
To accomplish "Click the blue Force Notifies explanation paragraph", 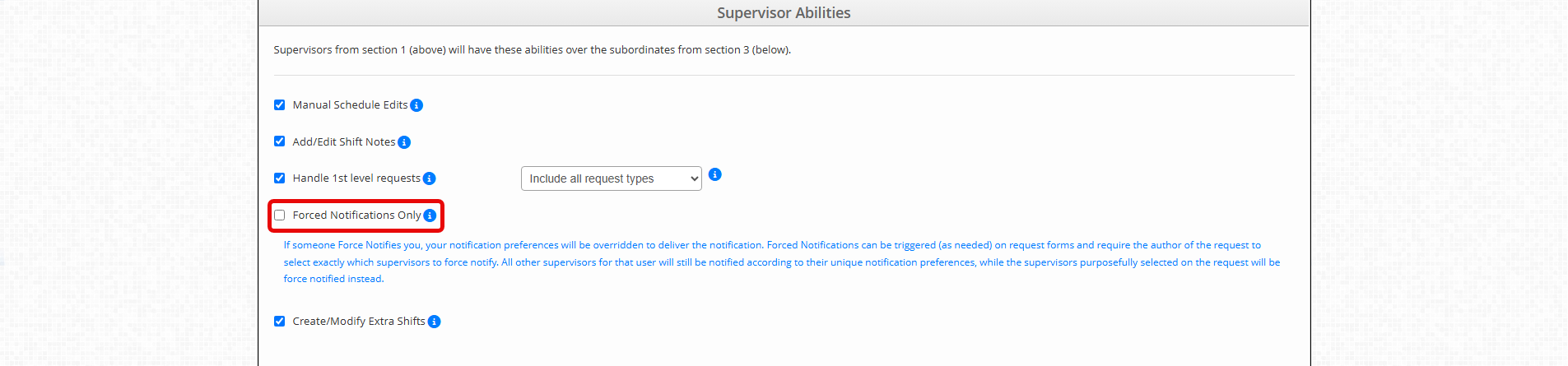I will pyautogui.click(x=782, y=262).
